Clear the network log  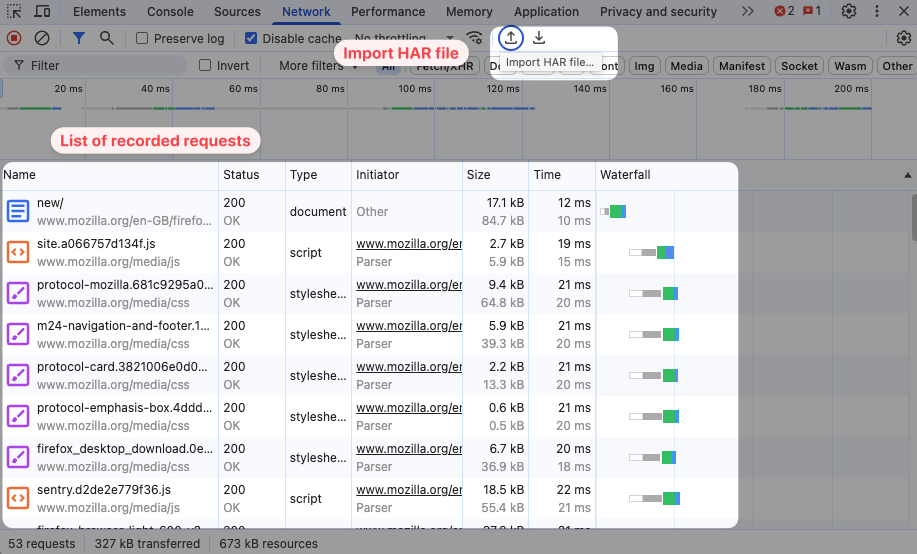click(42, 39)
